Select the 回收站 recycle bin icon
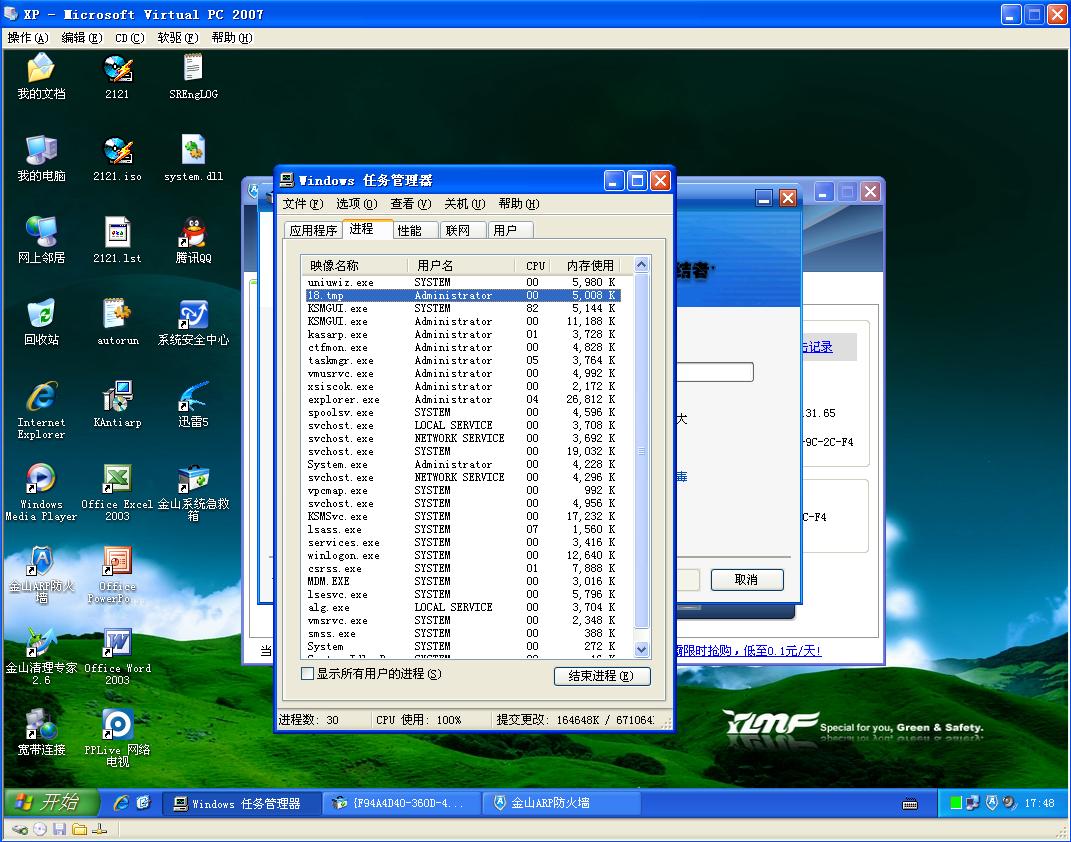The height and width of the screenshot is (842, 1071). coord(41,316)
